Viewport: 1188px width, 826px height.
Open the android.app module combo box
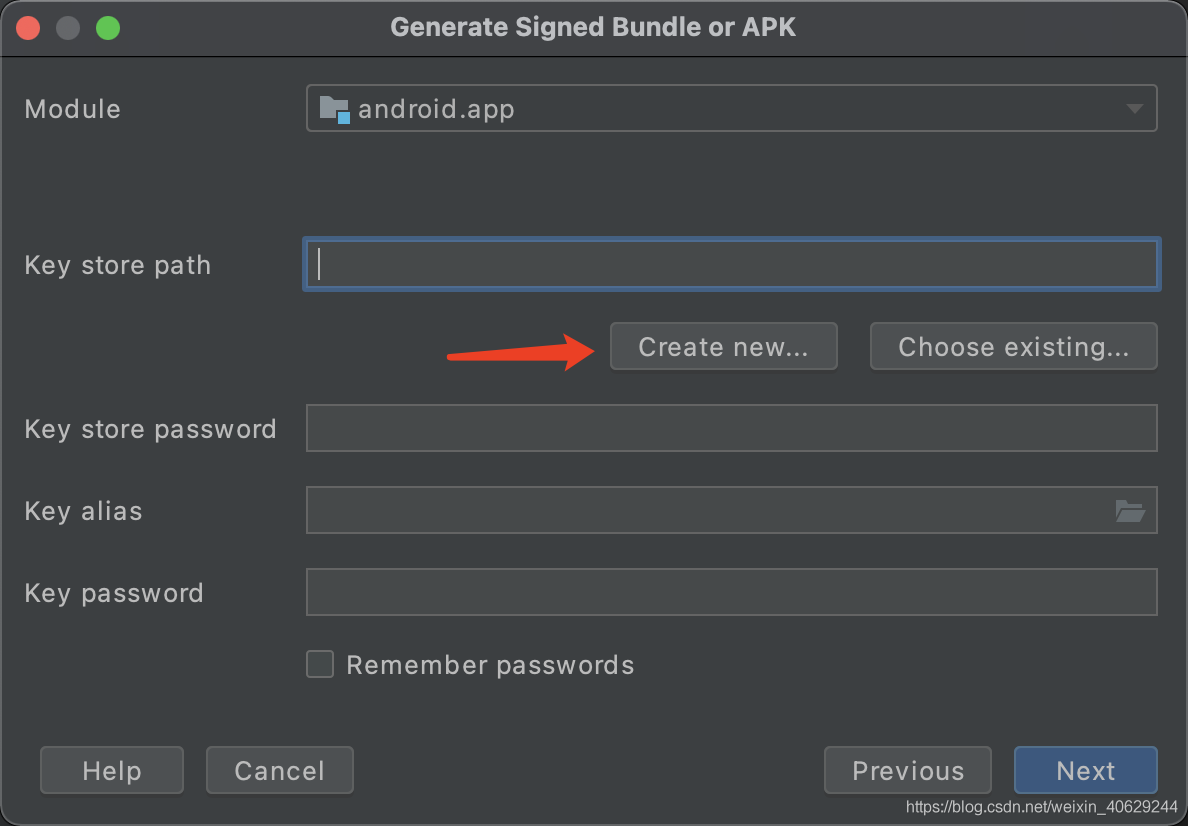click(x=731, y=108)
